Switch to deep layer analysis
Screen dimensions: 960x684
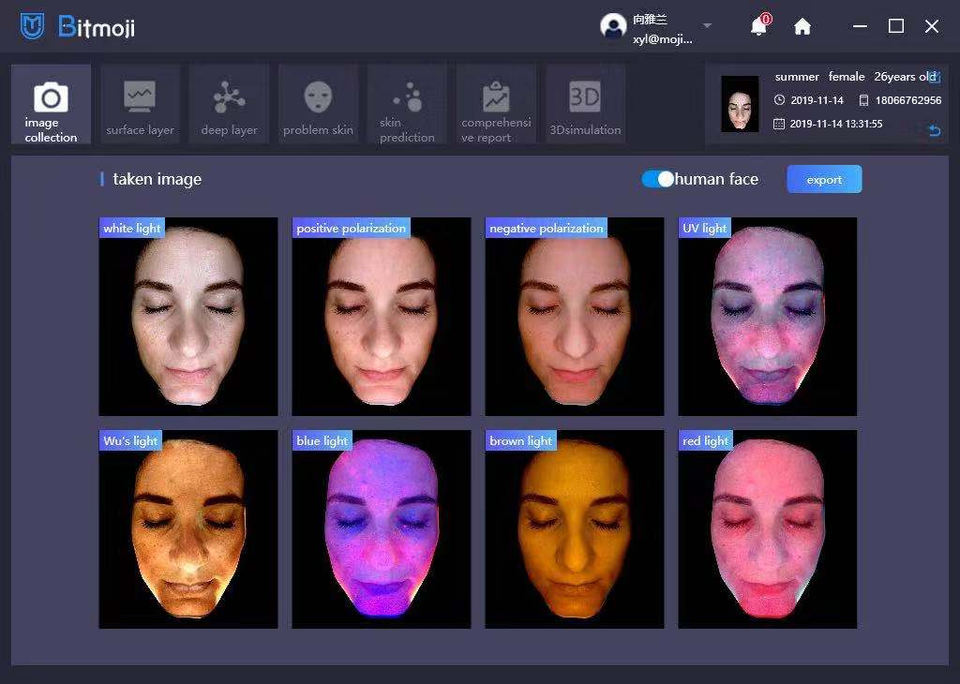229,105
